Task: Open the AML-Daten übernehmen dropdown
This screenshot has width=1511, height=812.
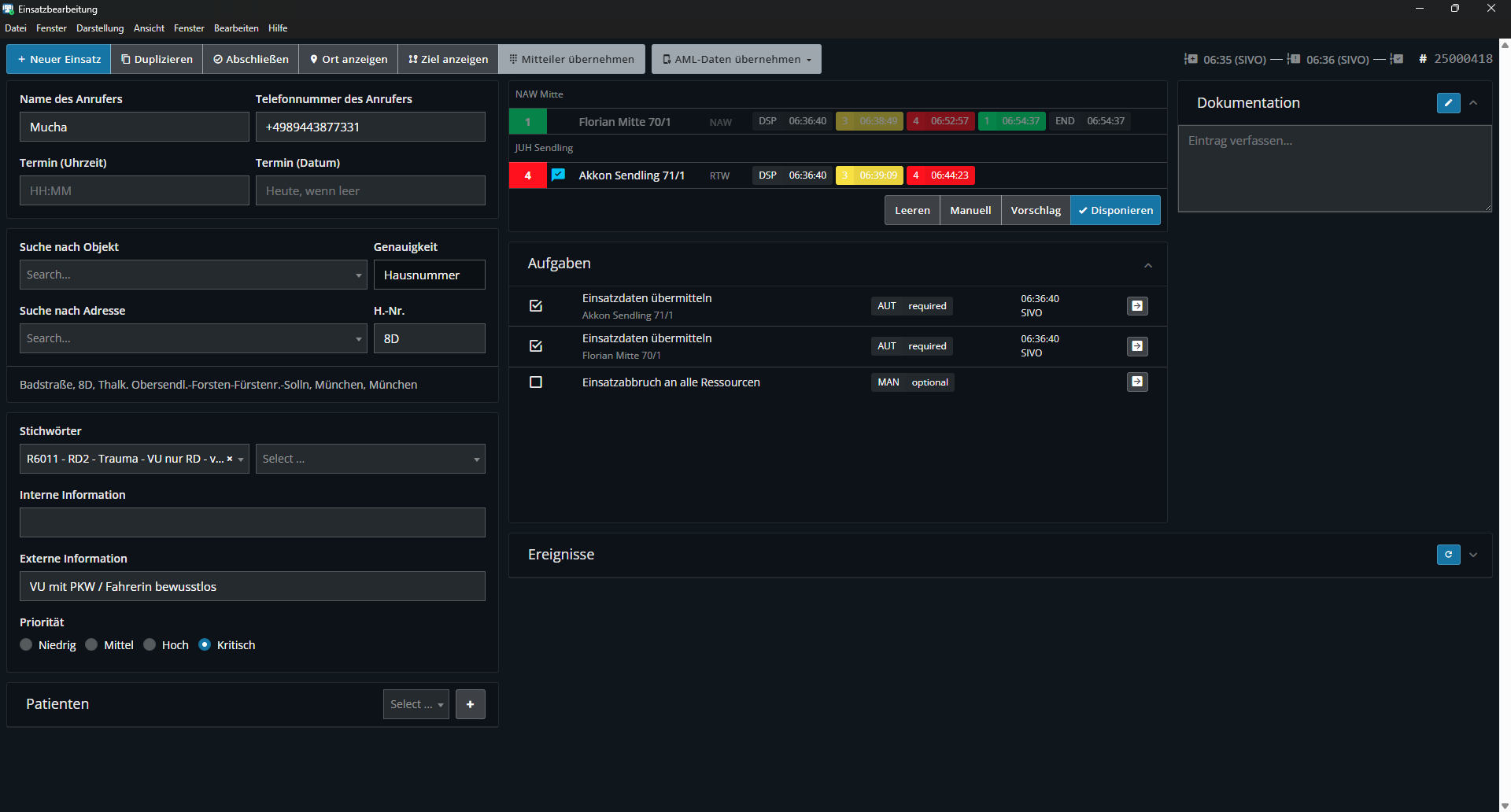Action: point(736,59)
